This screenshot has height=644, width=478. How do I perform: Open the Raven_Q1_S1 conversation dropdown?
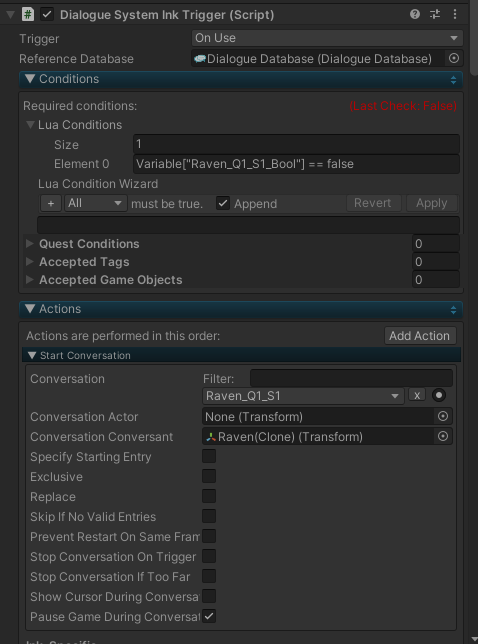[x=303, y=396]
